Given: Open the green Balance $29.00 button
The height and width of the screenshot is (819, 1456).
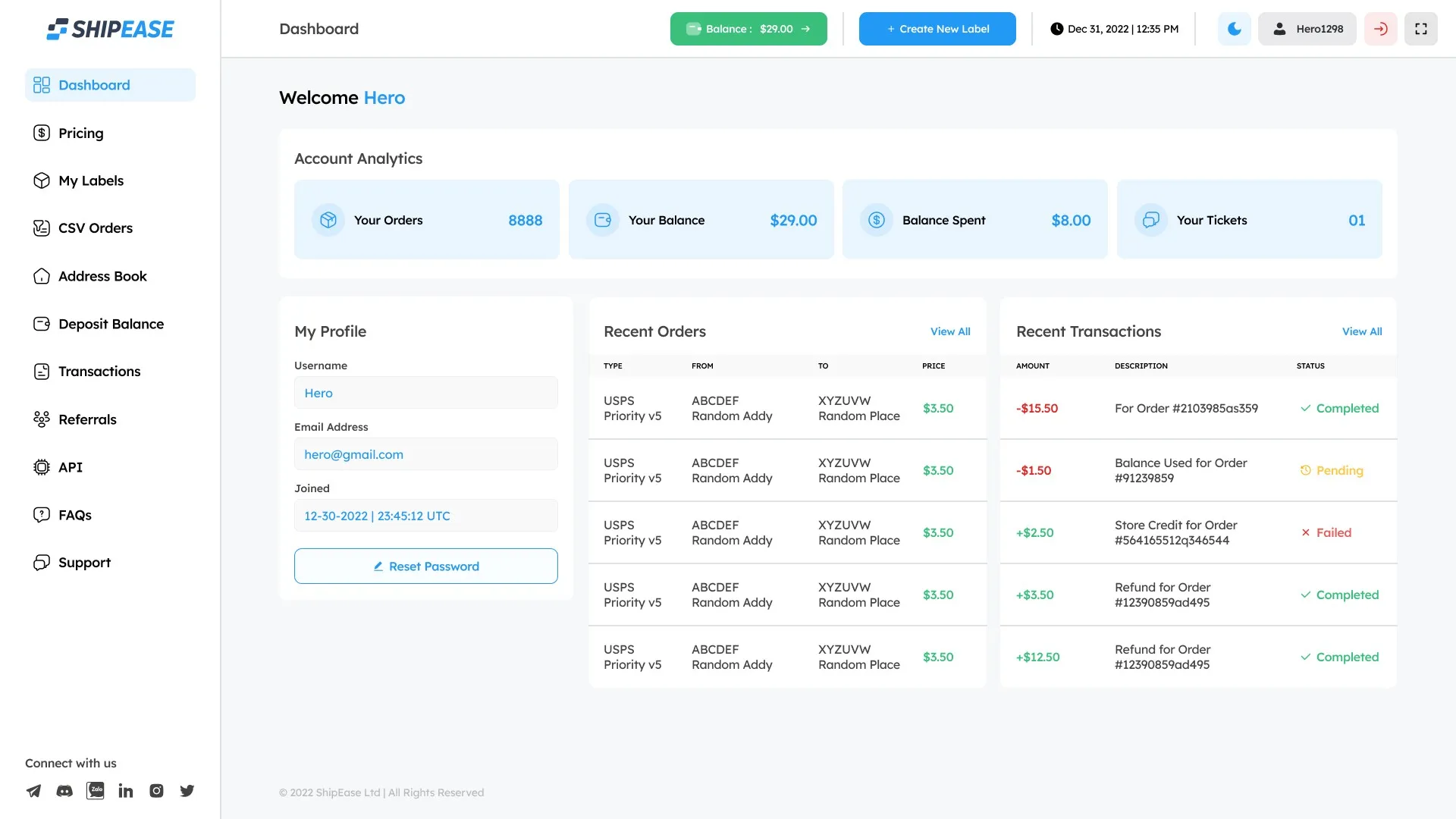Looking at the screenshot, I should pos(748,29).
